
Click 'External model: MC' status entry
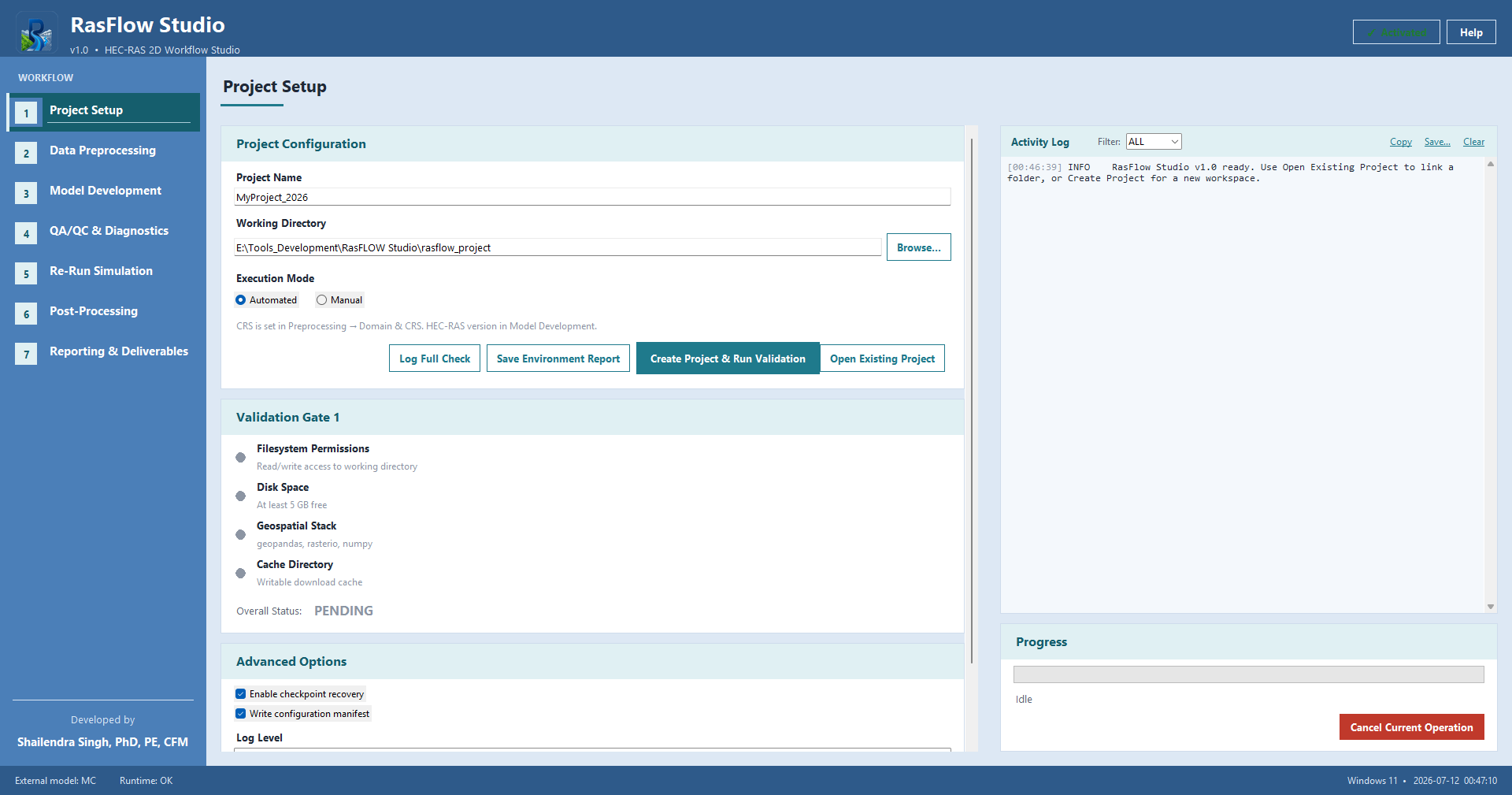55,781
